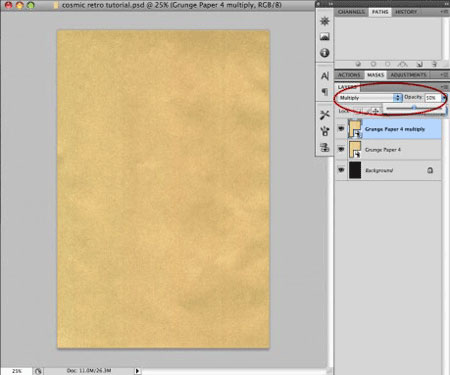Open the Tool Presets panel icon
450x375 pixels.
325,115
